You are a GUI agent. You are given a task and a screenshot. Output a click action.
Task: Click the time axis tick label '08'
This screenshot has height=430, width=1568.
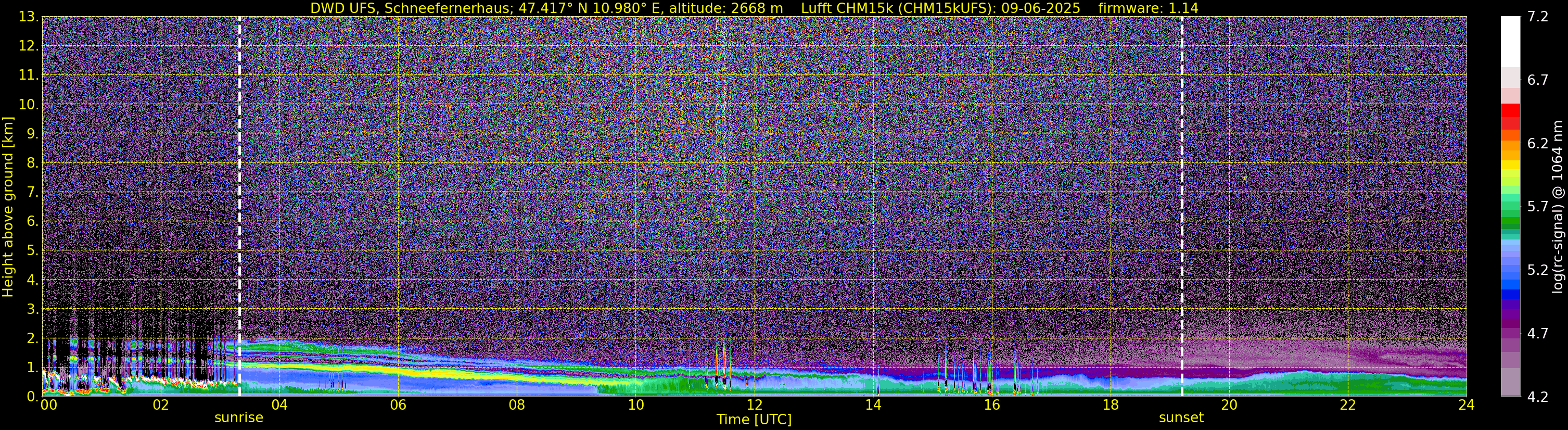point(517,405)
